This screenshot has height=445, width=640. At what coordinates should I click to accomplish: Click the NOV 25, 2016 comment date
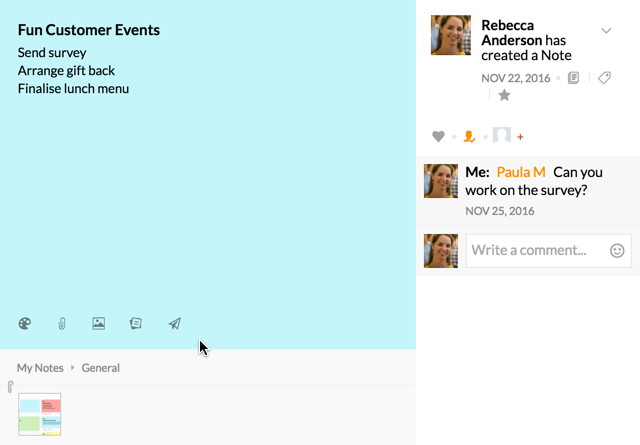click(500, 211)
